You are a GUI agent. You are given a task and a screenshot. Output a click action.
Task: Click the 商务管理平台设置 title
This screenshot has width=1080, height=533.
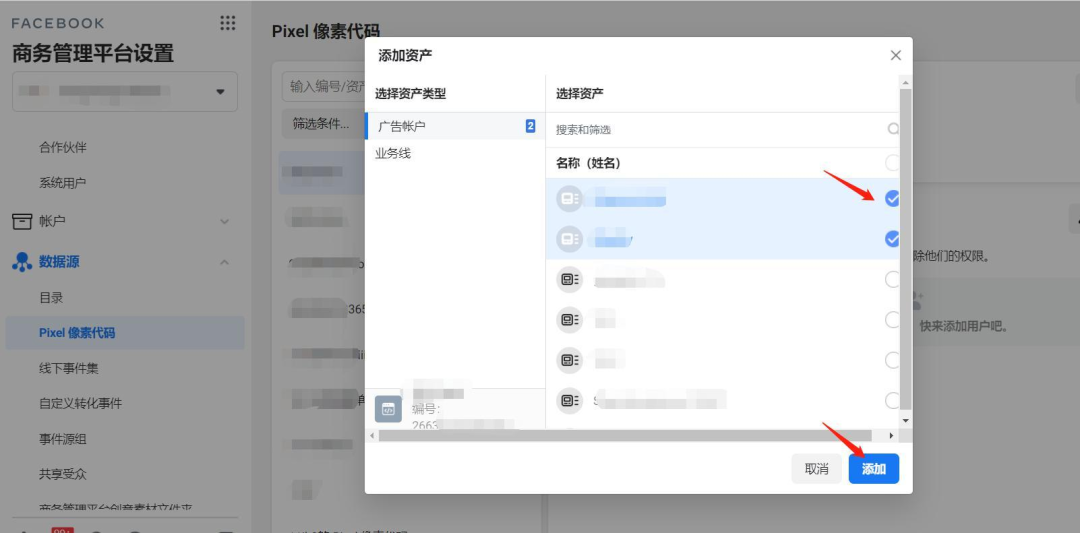(93, 53)
